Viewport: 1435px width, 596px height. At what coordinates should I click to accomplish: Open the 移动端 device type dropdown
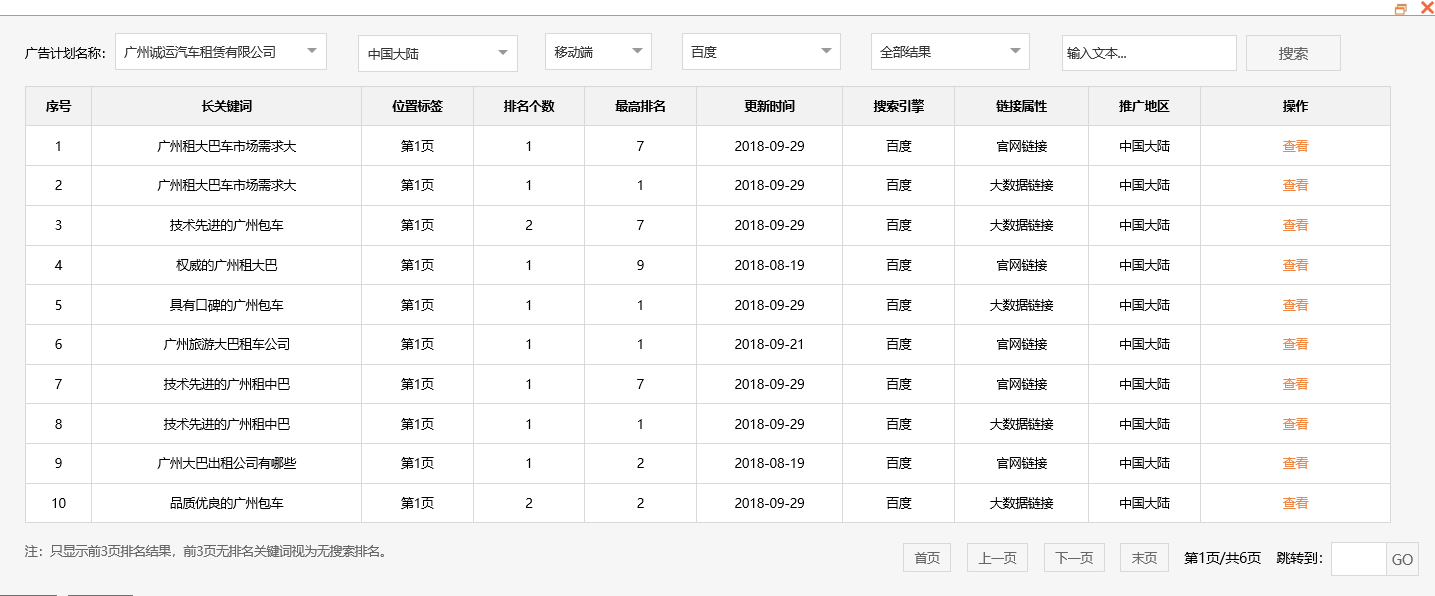597,50
